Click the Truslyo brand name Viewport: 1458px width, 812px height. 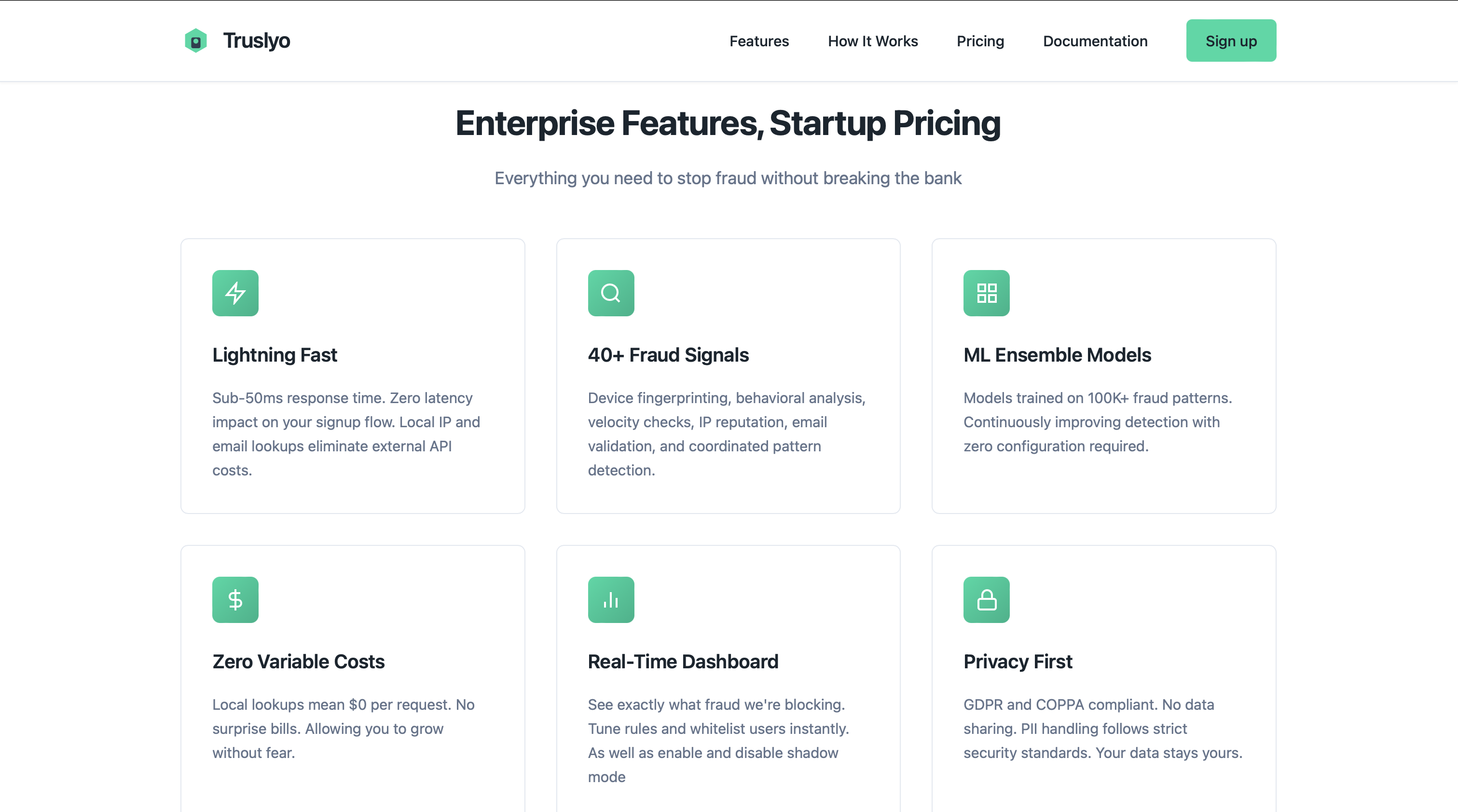pos(256,41)
